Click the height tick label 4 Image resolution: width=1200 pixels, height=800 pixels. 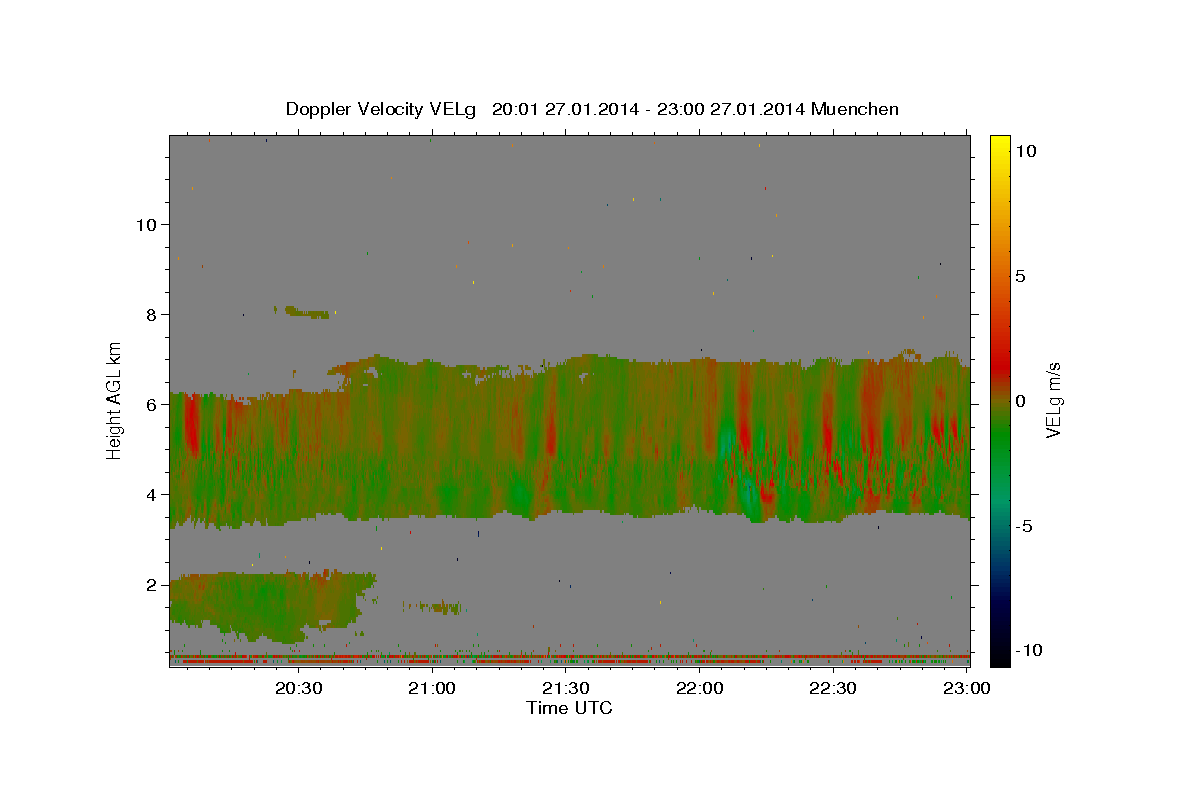(x=151, y=494)
